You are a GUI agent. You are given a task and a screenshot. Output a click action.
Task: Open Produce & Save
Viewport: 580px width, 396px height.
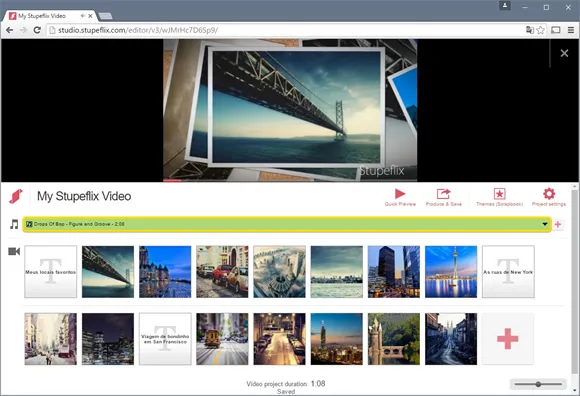tap(443, 197)
